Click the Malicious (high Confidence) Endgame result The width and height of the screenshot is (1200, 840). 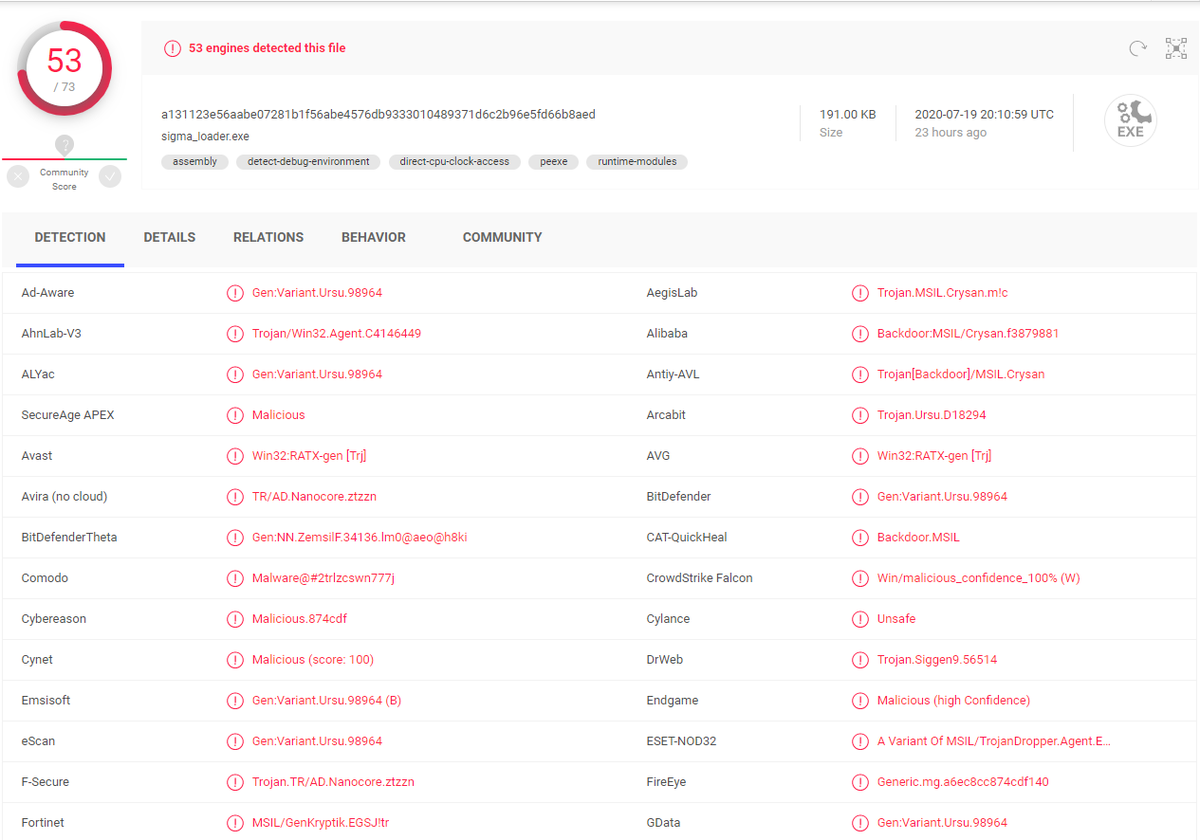coord(953,701)
